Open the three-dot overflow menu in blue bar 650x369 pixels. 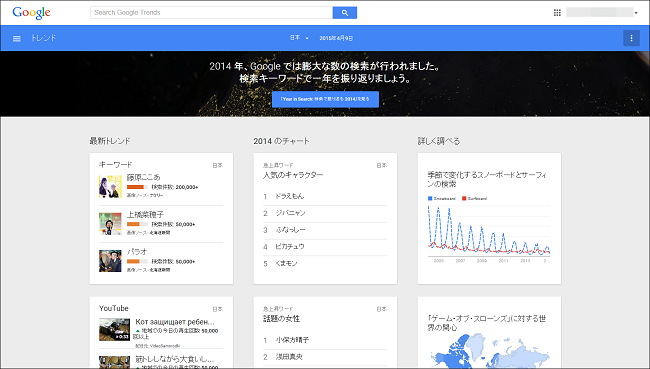pos(631,38)
